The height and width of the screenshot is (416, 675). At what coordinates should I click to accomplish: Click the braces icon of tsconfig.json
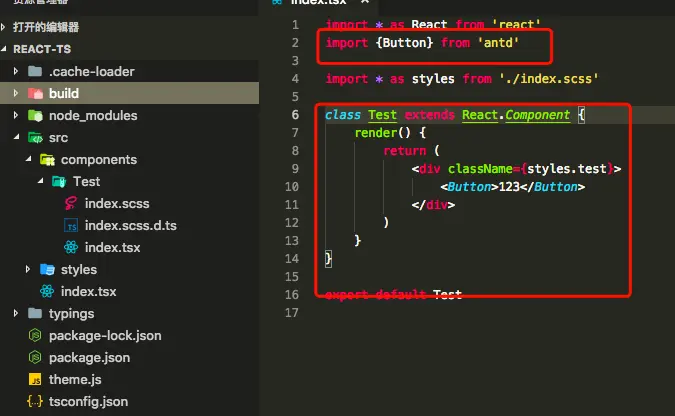point(35,401)
